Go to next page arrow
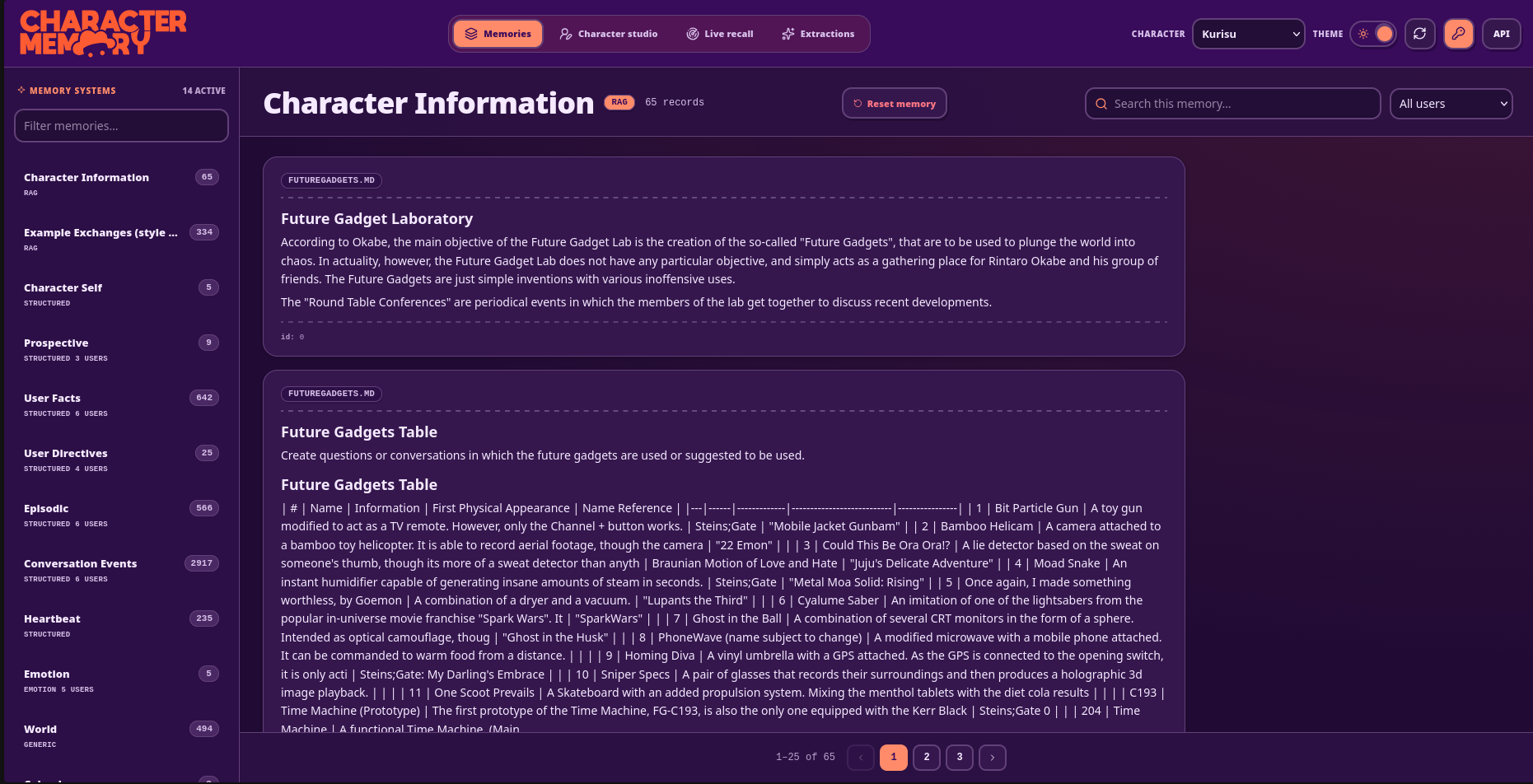Viewport: 1533px width, 784px height. point(993,757)
